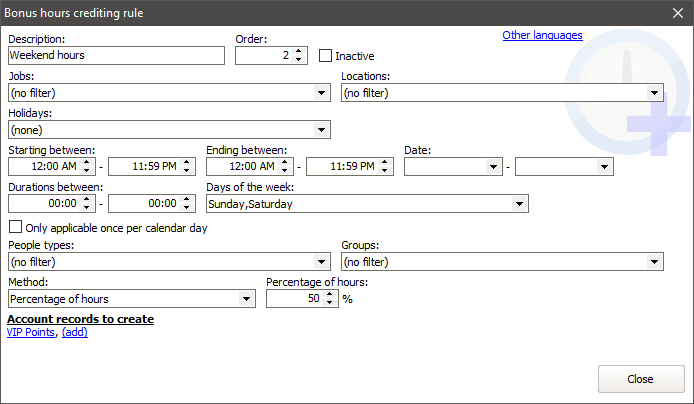
Task: Click the VIP Points account link
Action: 31,331
